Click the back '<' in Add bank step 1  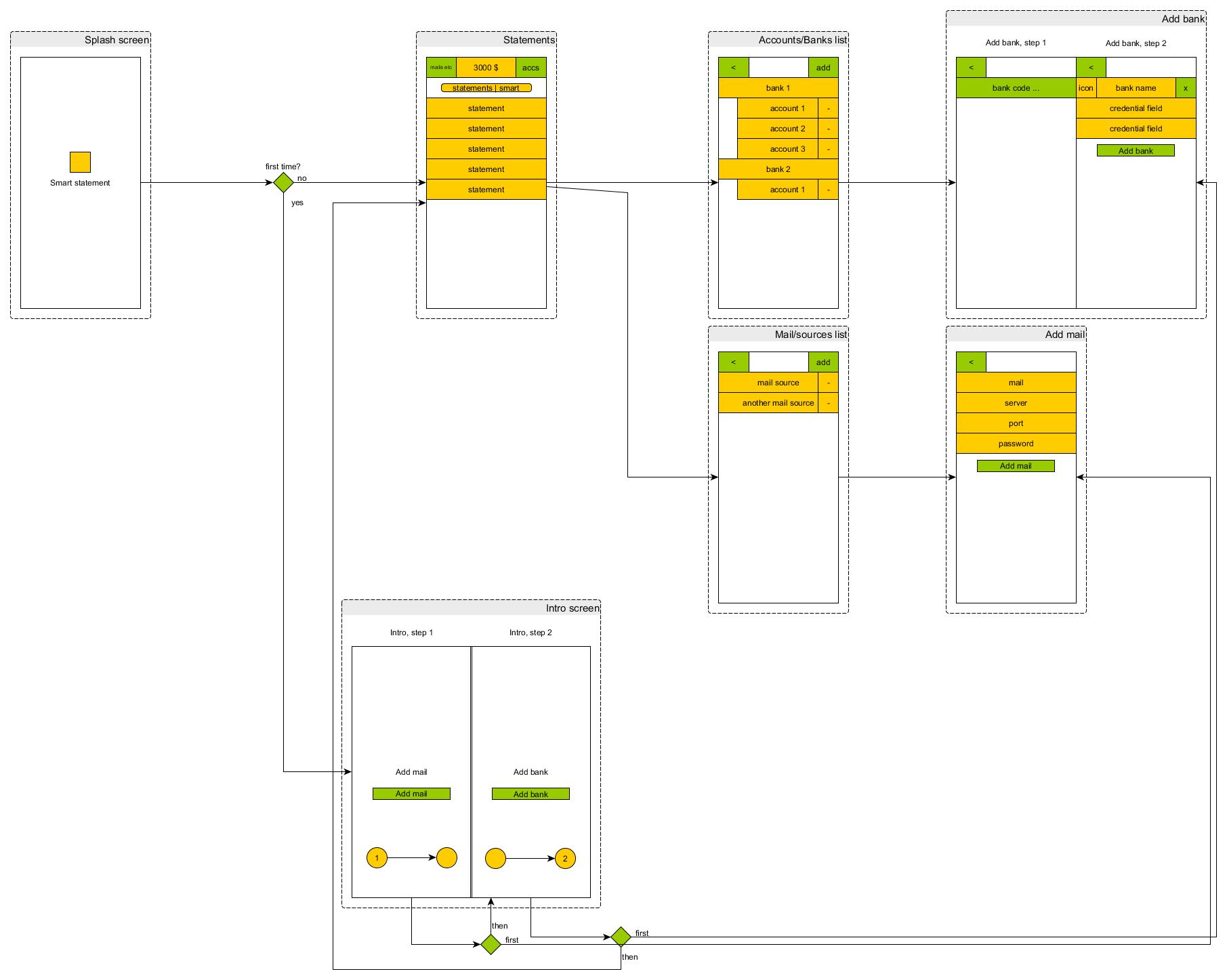(x=972, y=68)
